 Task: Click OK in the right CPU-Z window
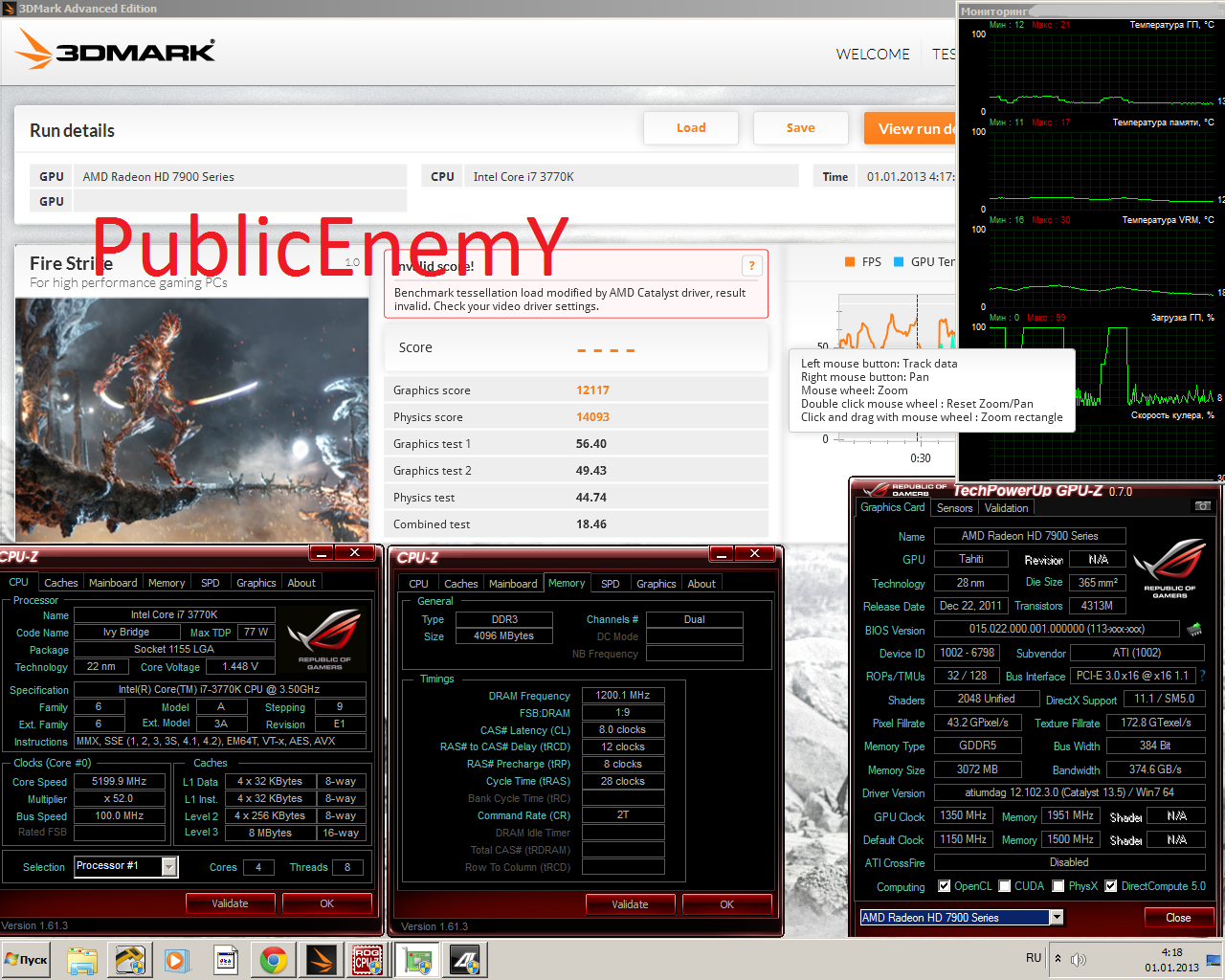point(726,904)
